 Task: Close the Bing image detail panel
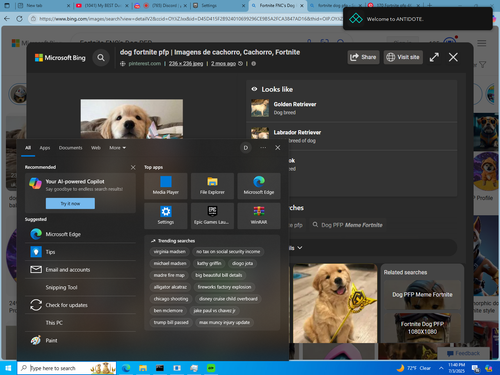pyautogui.click(x=453, y=57)
